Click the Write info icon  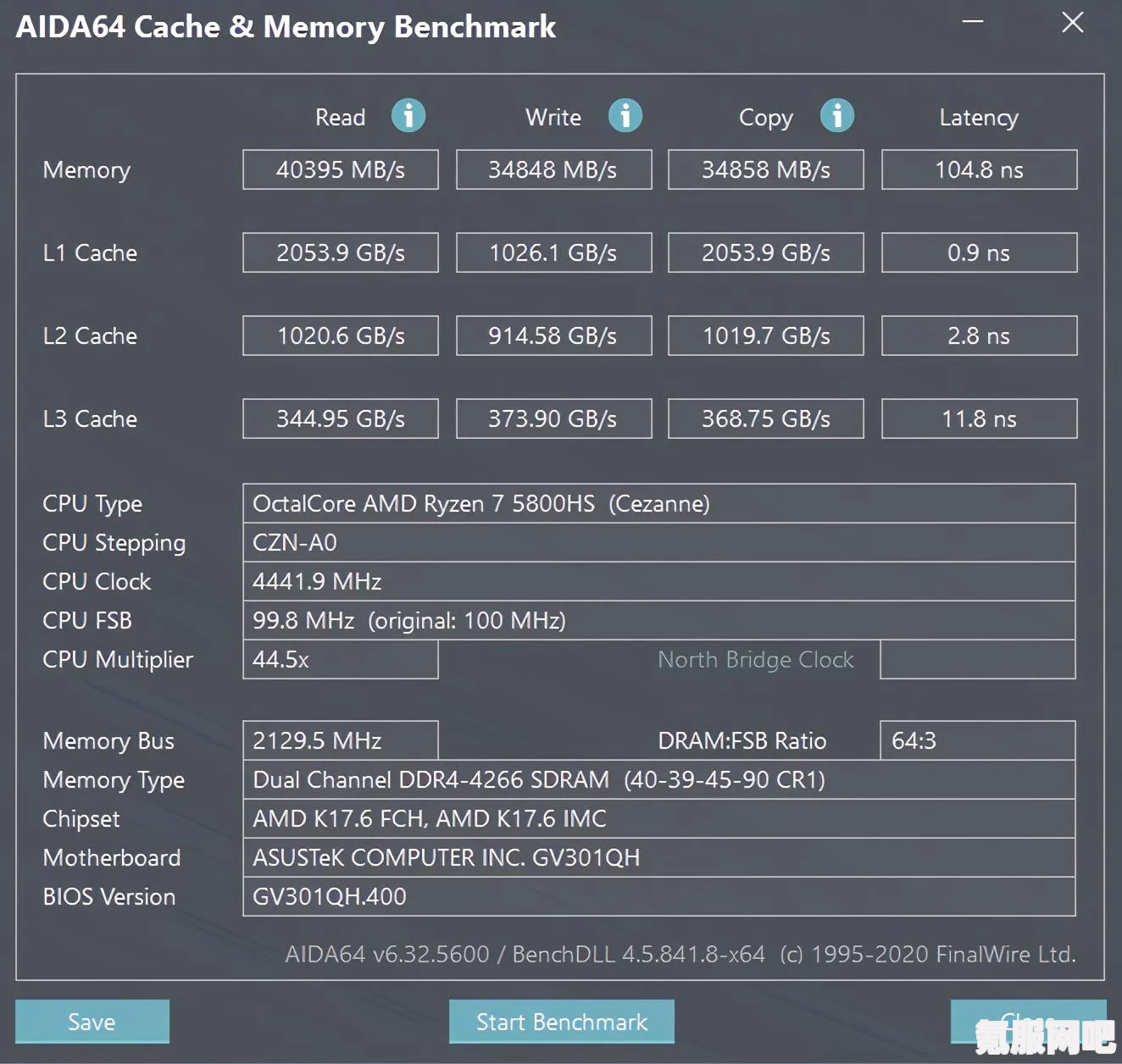point(625,115)
